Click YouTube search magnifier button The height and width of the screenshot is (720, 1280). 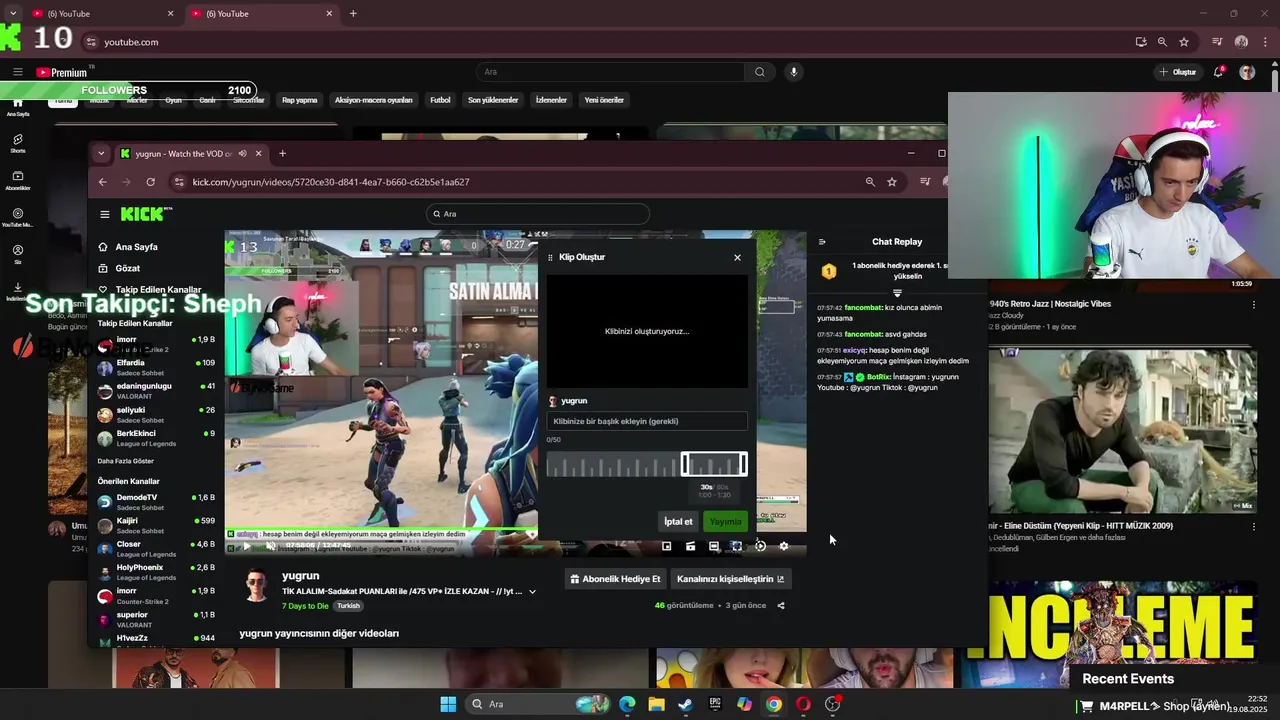coord(760,72)
